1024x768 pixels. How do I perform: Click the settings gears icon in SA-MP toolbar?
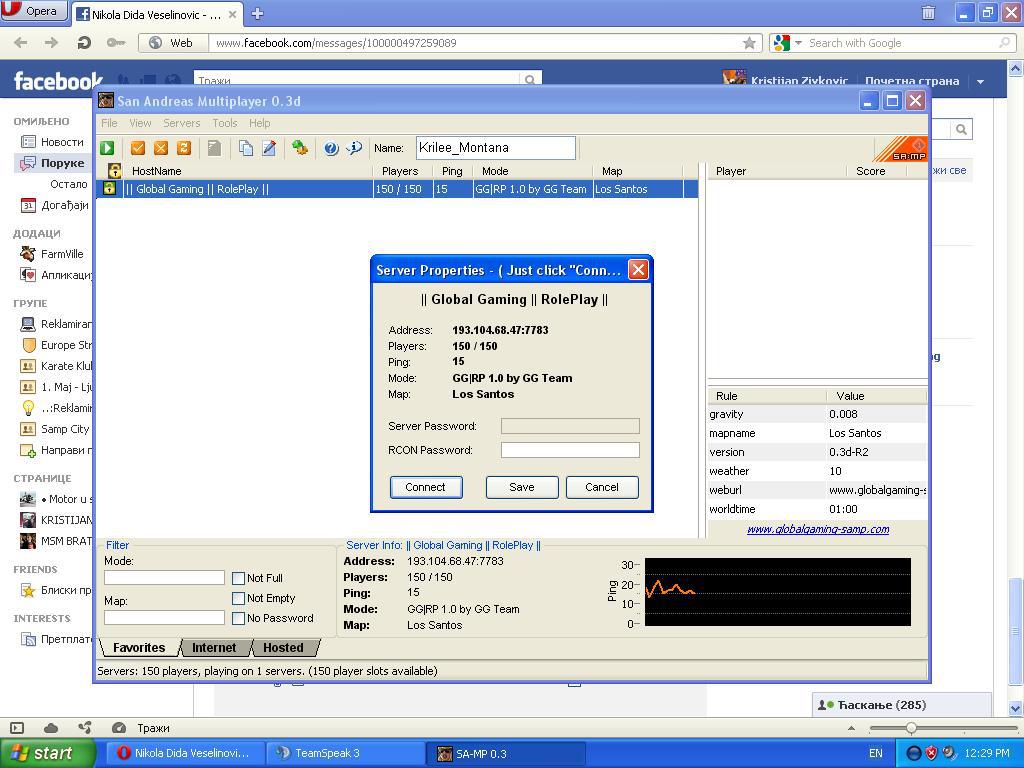(300, 148)
